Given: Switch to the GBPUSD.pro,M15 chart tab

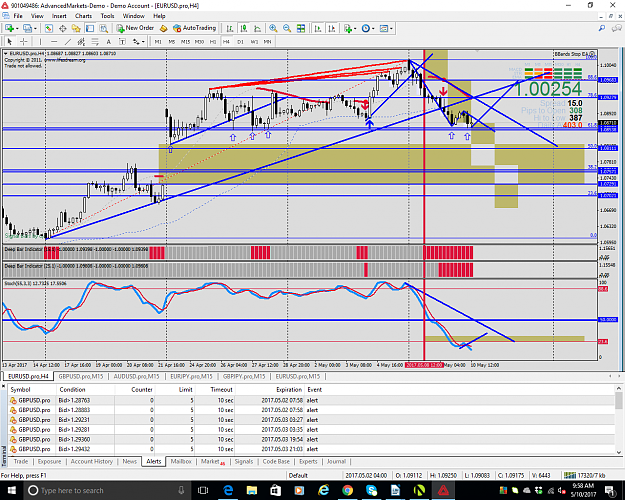Looking at the screenshot, I should point(81,376).
